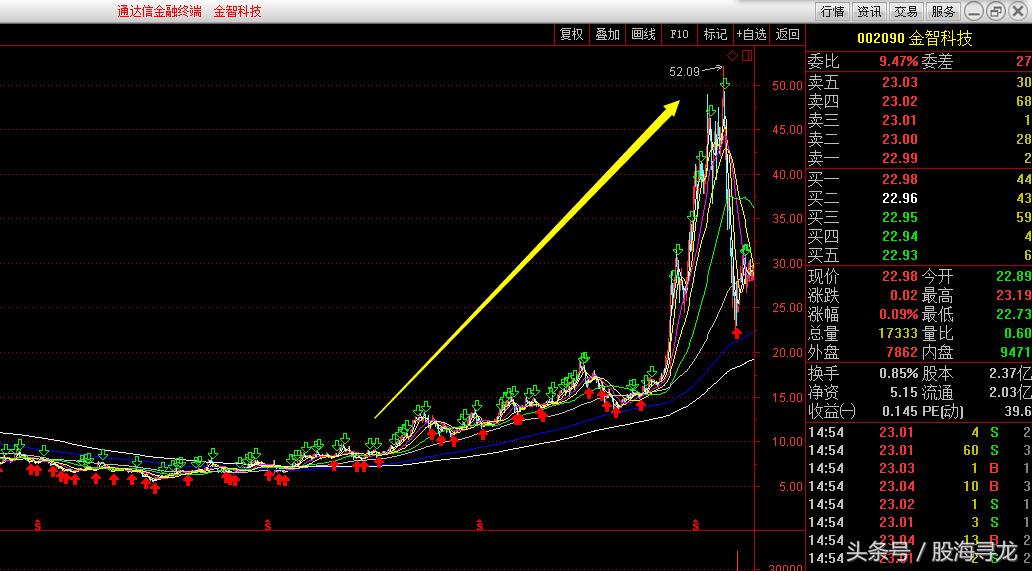This screenshot has width=1032, height=571.
Task: Click 现价 current price 22.98
Action: pyautogui.click(x=900, y=276)
